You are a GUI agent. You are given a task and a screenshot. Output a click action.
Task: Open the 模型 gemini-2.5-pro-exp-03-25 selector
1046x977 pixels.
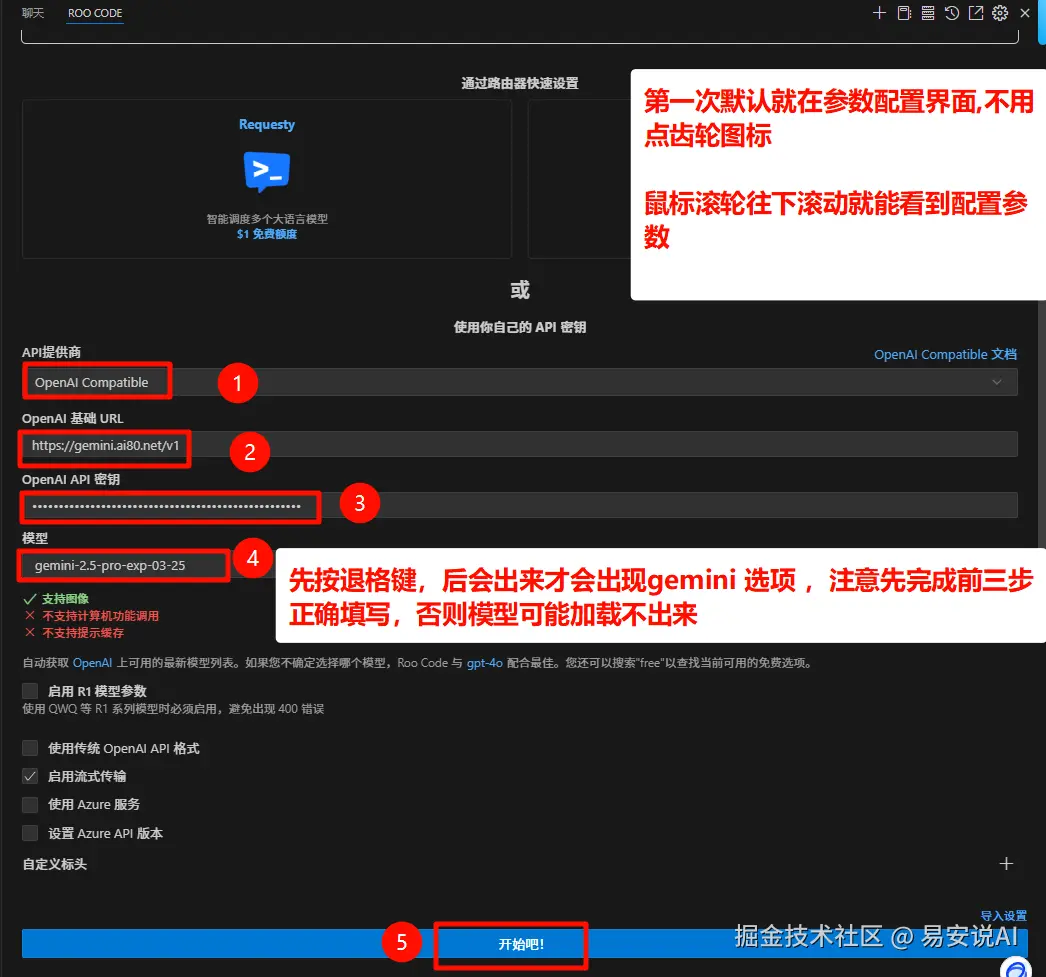125,566
